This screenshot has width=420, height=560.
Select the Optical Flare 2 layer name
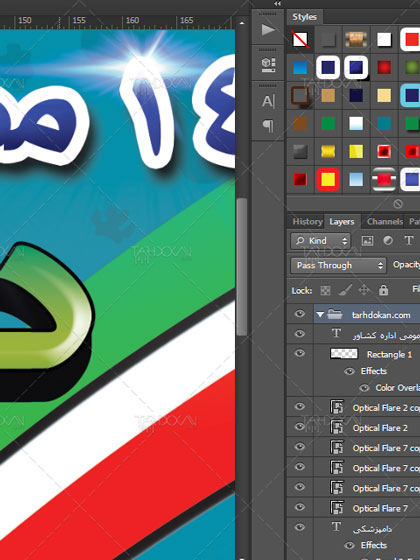coord(380,428)
